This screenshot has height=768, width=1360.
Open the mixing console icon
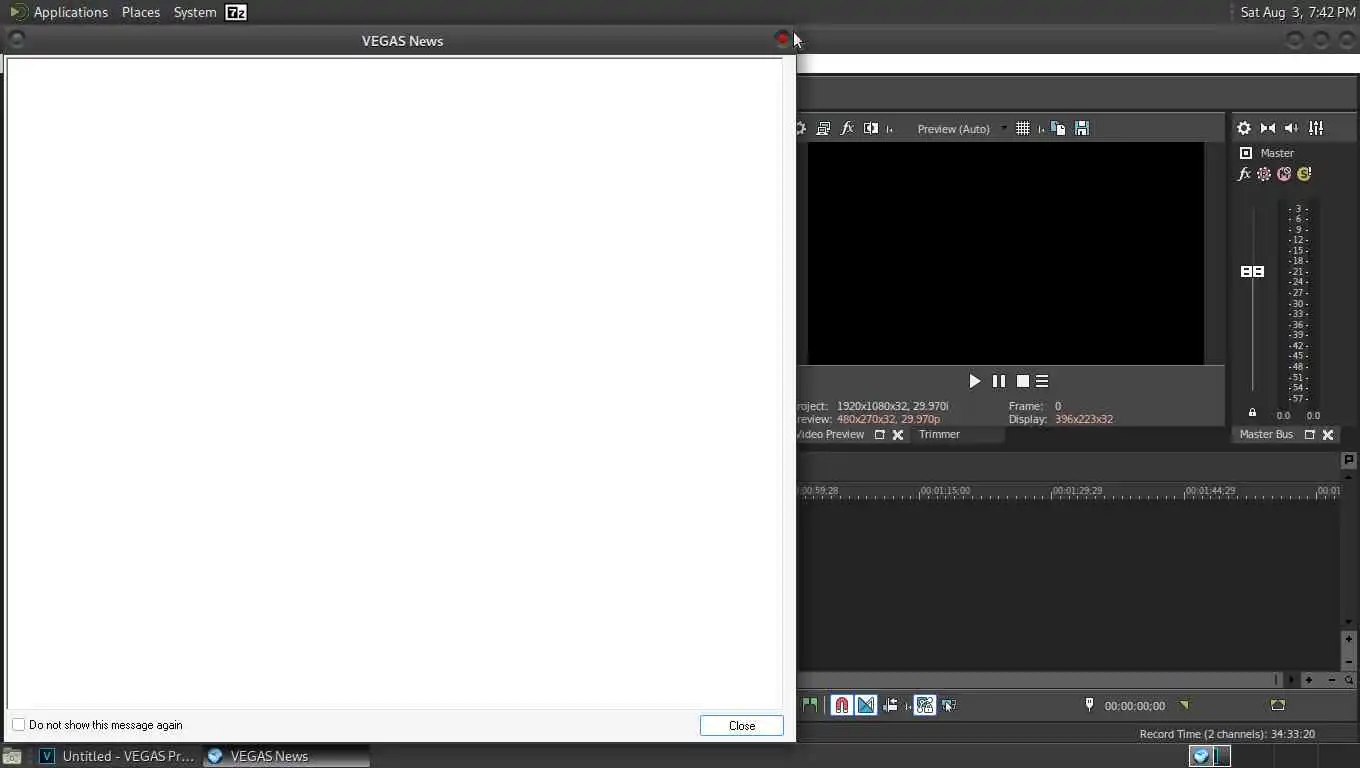(x=1316, y=128)
